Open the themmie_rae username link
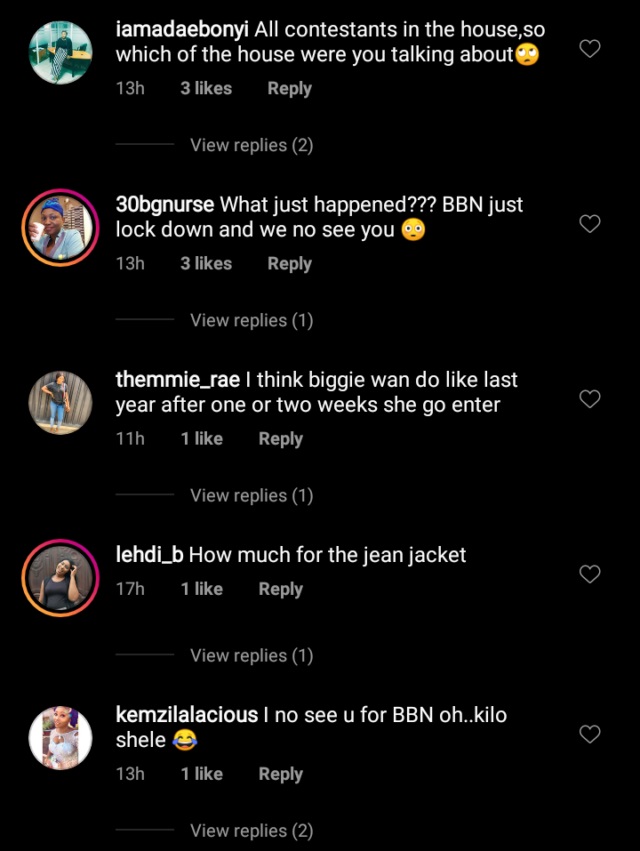Viewport: 640px width, 851px height. tap(178, 380)
